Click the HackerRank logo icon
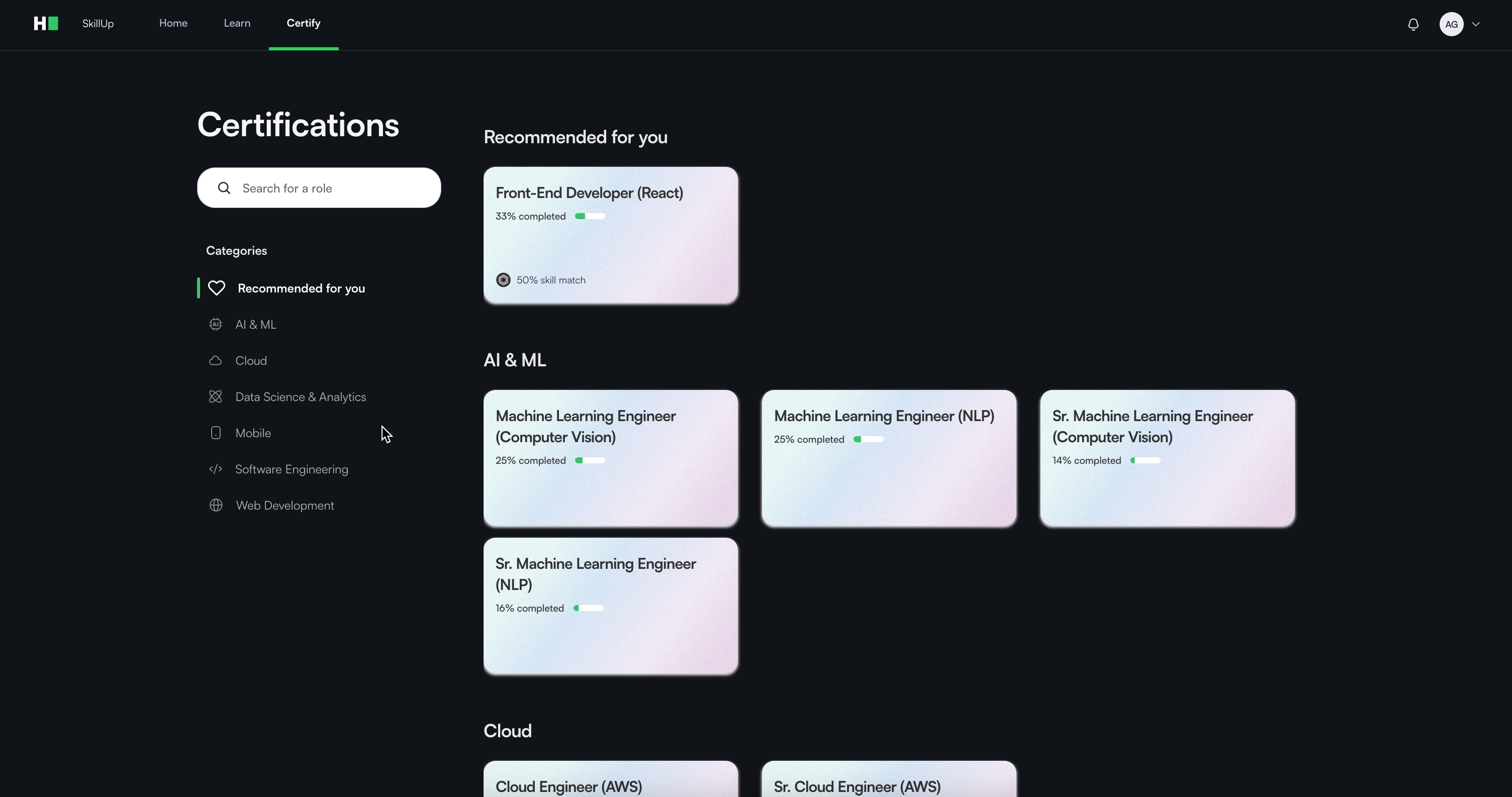This screenshot has height=797, width=1512. (x=46, y=24)
